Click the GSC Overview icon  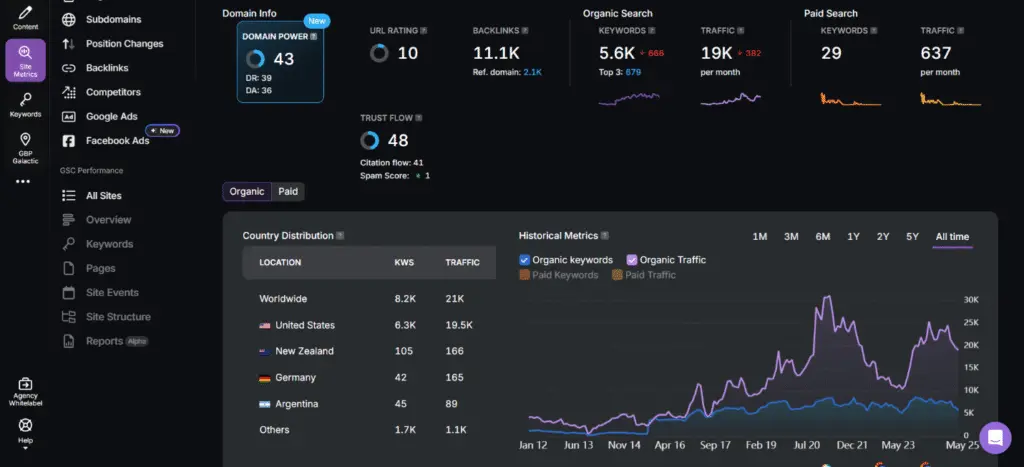tap(69, 219)
